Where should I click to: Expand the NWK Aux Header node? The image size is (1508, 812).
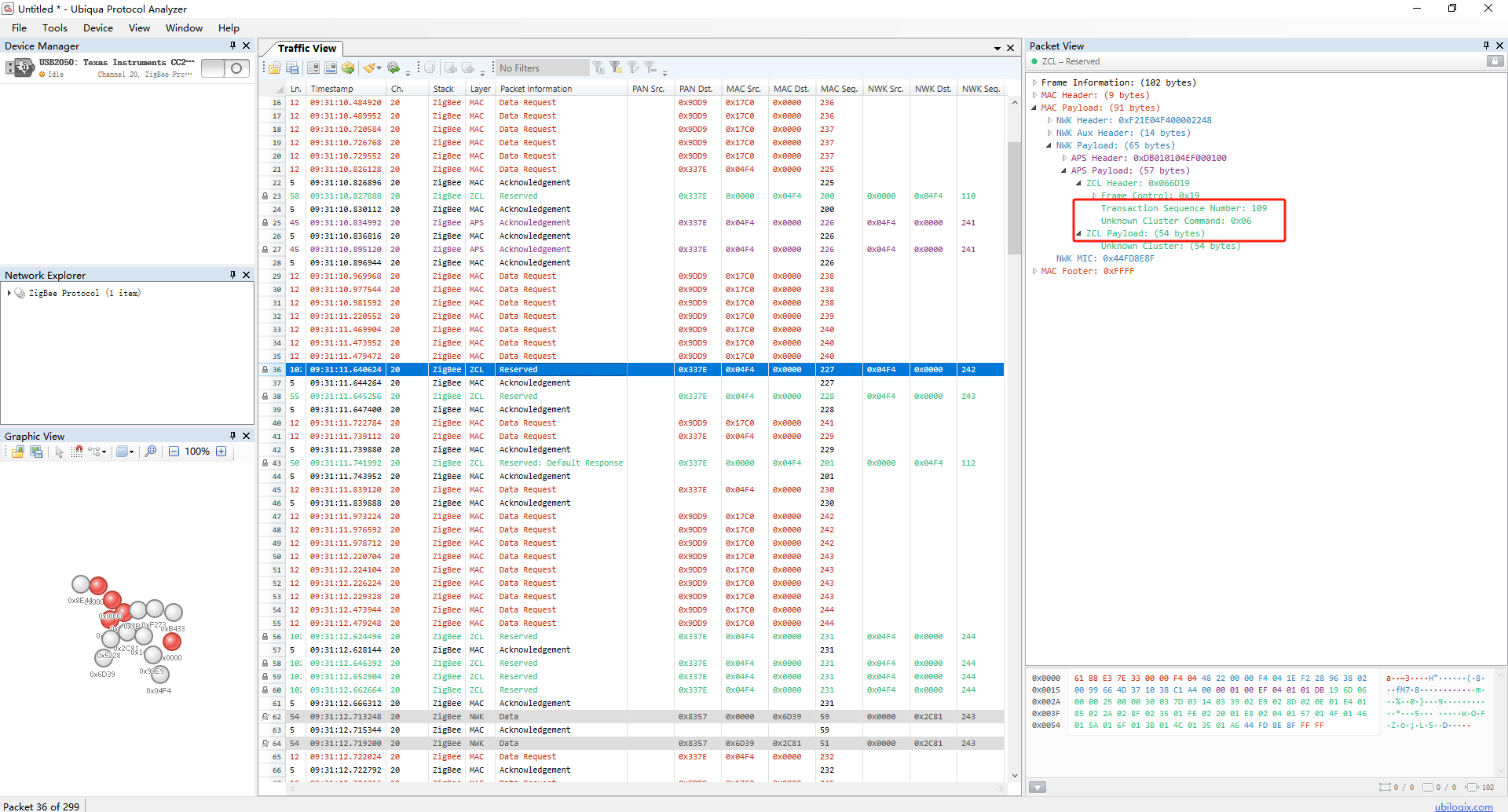[1049, 133]
